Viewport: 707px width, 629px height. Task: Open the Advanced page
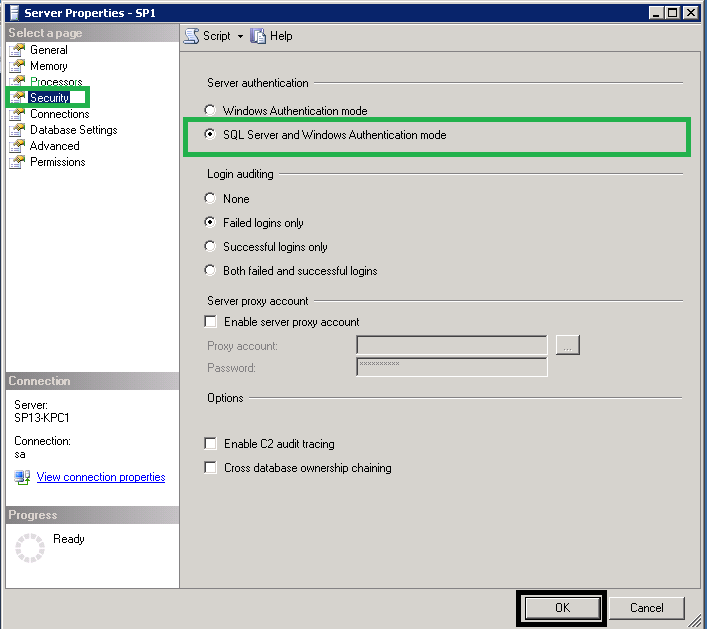point(55,146)
